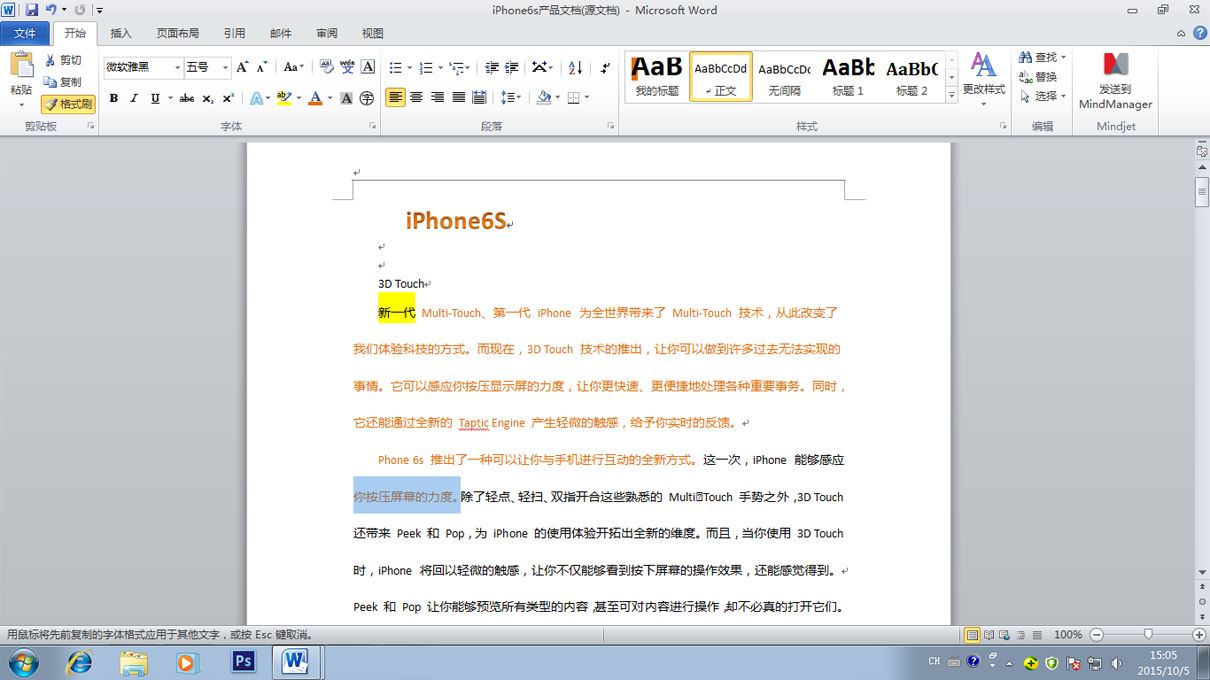
Task: Click the Text Effects icon
Action: [x=256, y=98]
